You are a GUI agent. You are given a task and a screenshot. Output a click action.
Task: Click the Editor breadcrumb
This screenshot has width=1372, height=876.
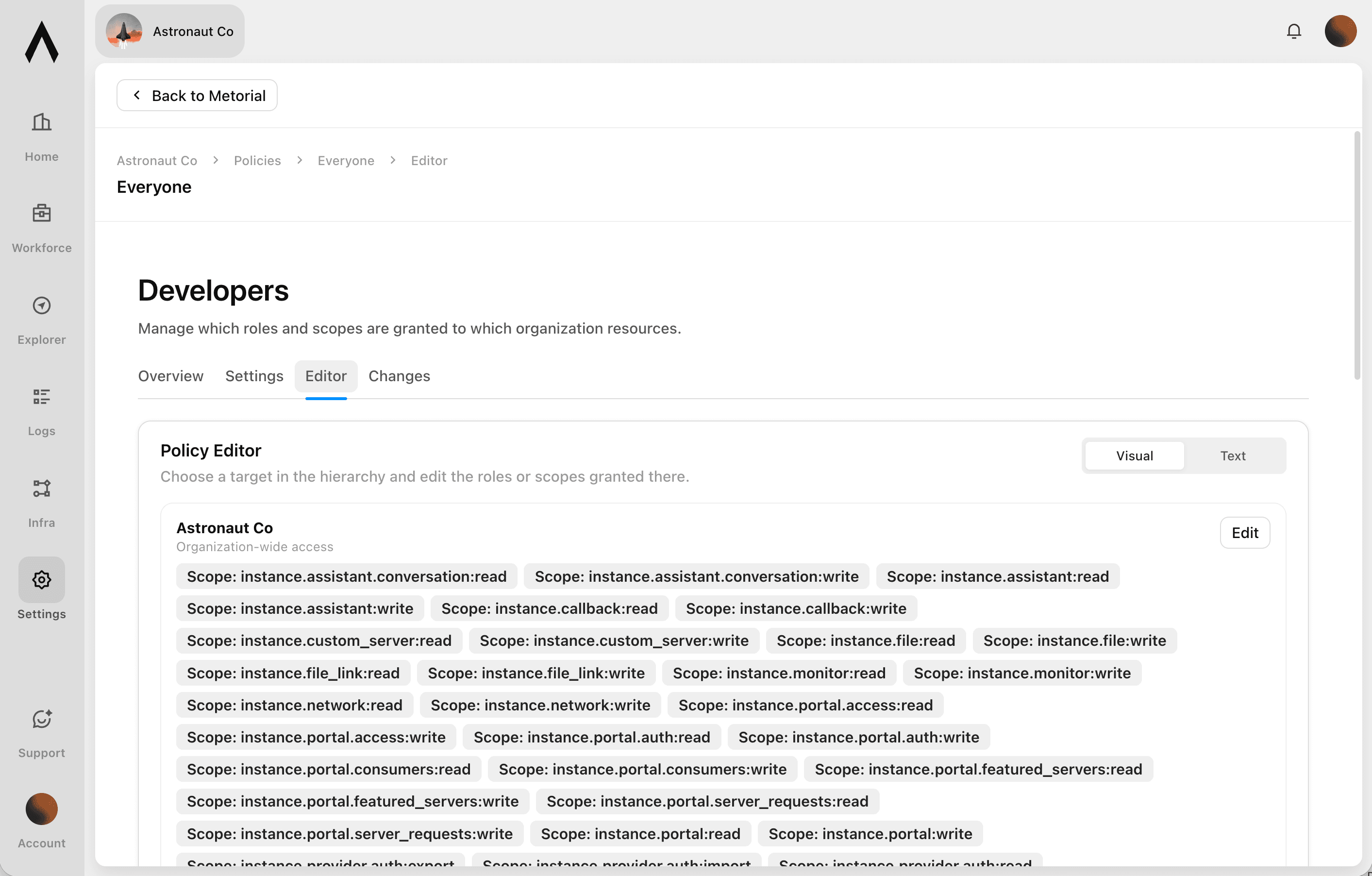[429, 161]
